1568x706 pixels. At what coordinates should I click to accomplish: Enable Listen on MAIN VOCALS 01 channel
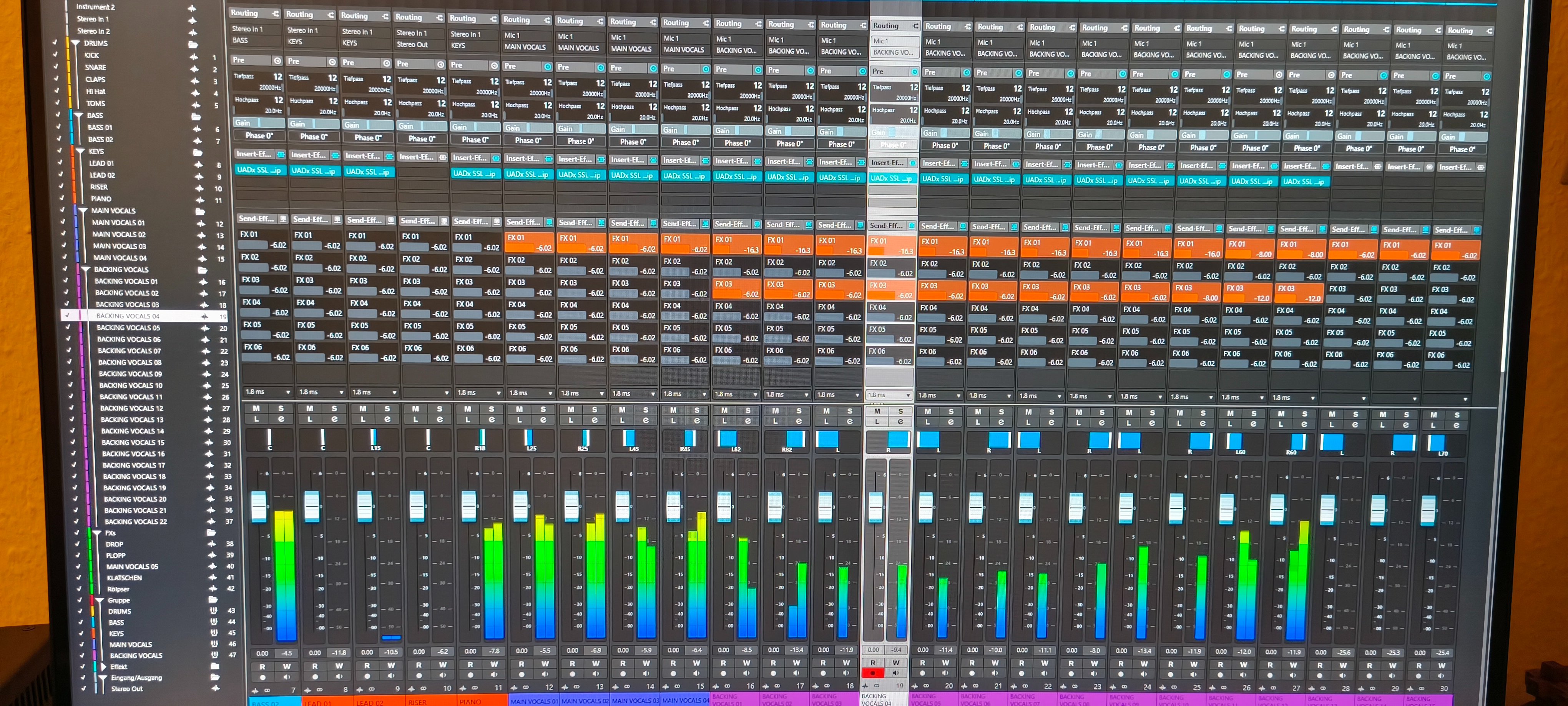point(519,420)
